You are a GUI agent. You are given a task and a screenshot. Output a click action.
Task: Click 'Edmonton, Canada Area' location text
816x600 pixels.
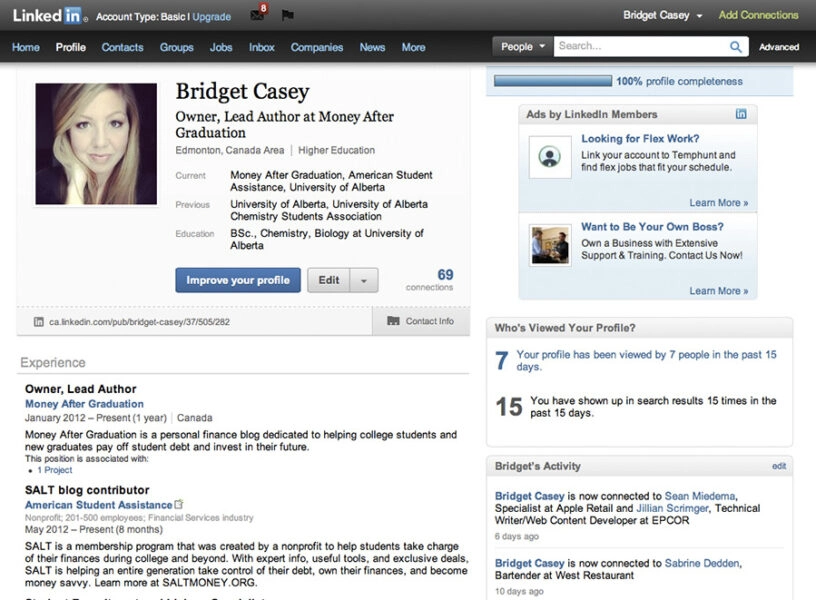[x=230, y=150]
